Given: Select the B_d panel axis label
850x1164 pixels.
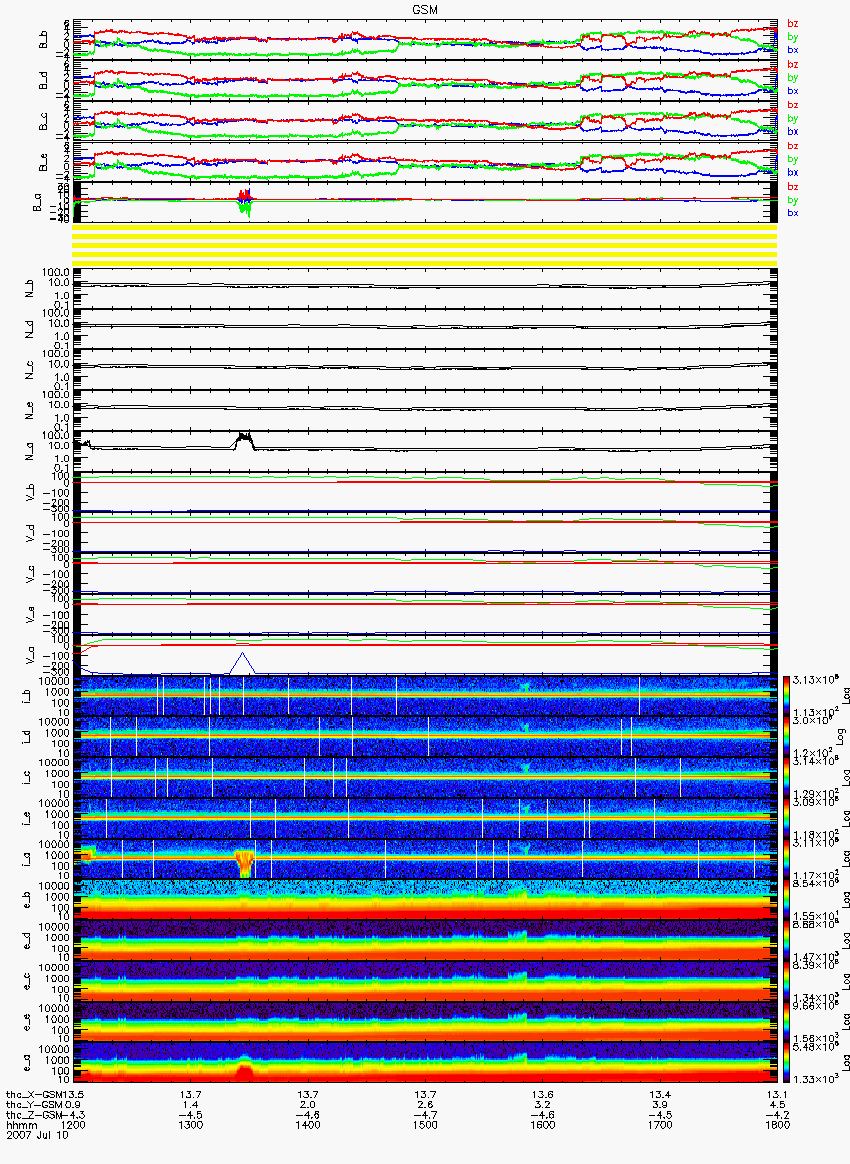Looking at the screenshot, I should (43, 82).
